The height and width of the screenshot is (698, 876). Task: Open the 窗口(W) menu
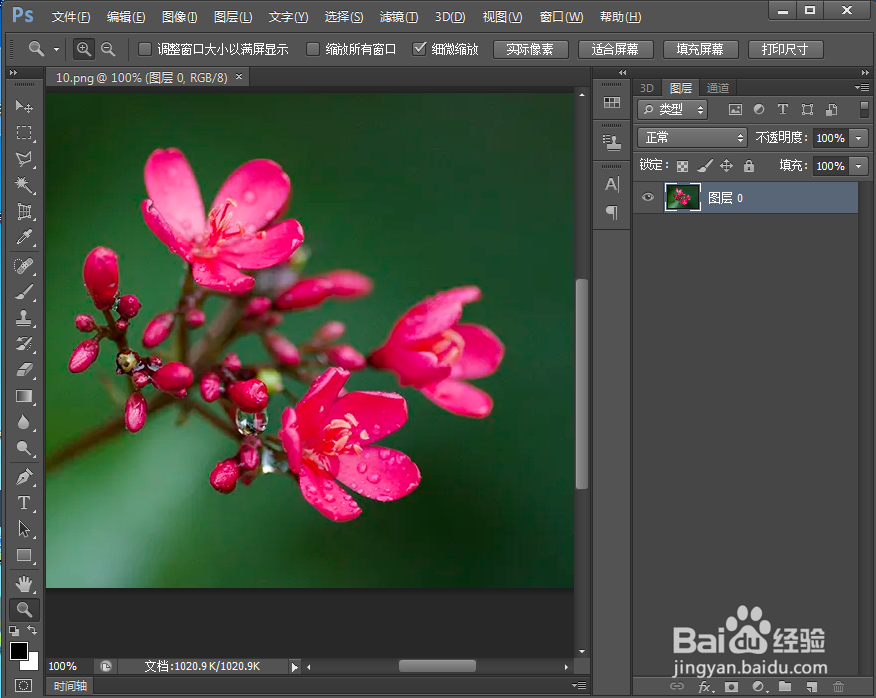(561, 17)
